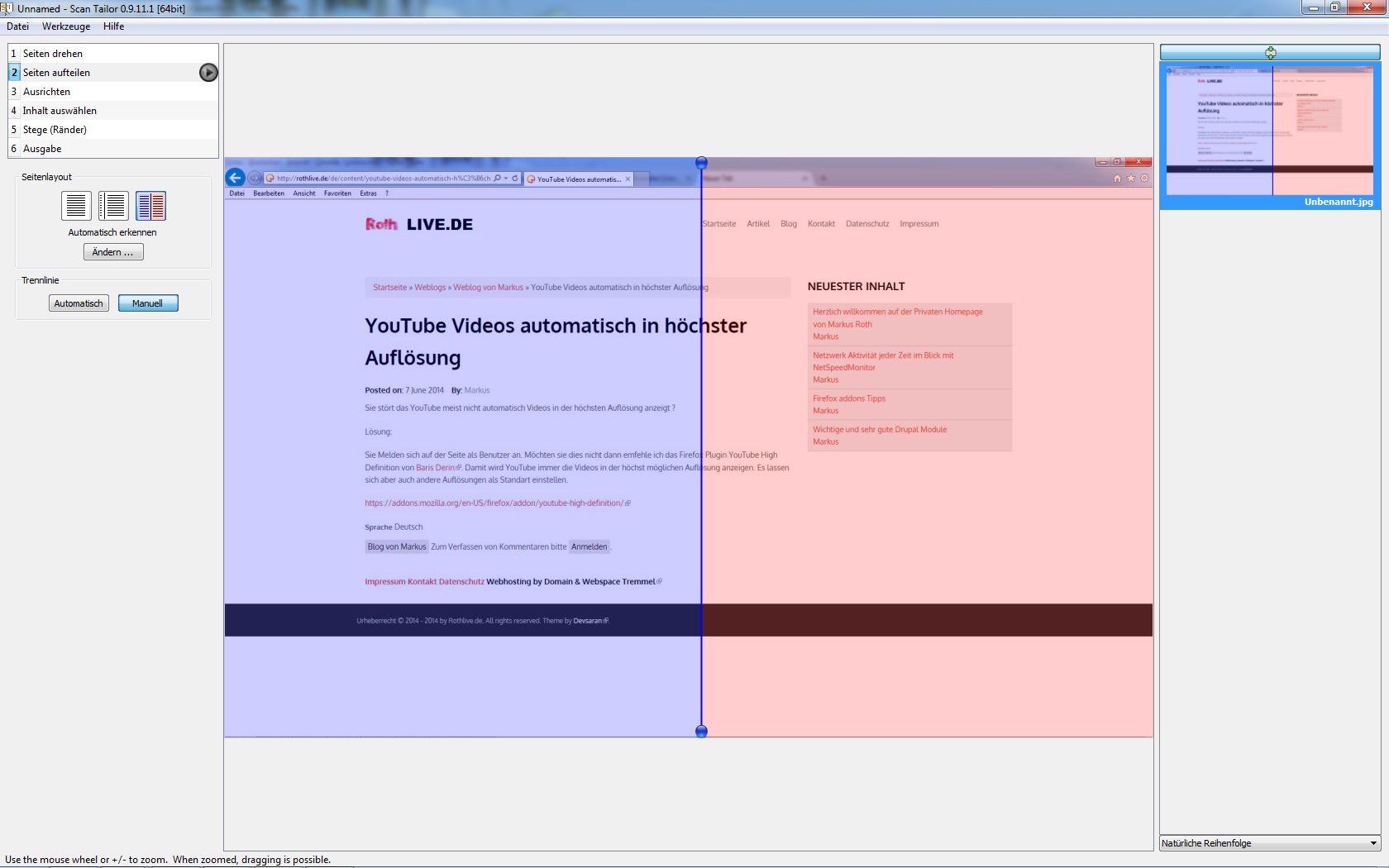
Task: Click the target icon above the thumbnail
Action: 1271,53
